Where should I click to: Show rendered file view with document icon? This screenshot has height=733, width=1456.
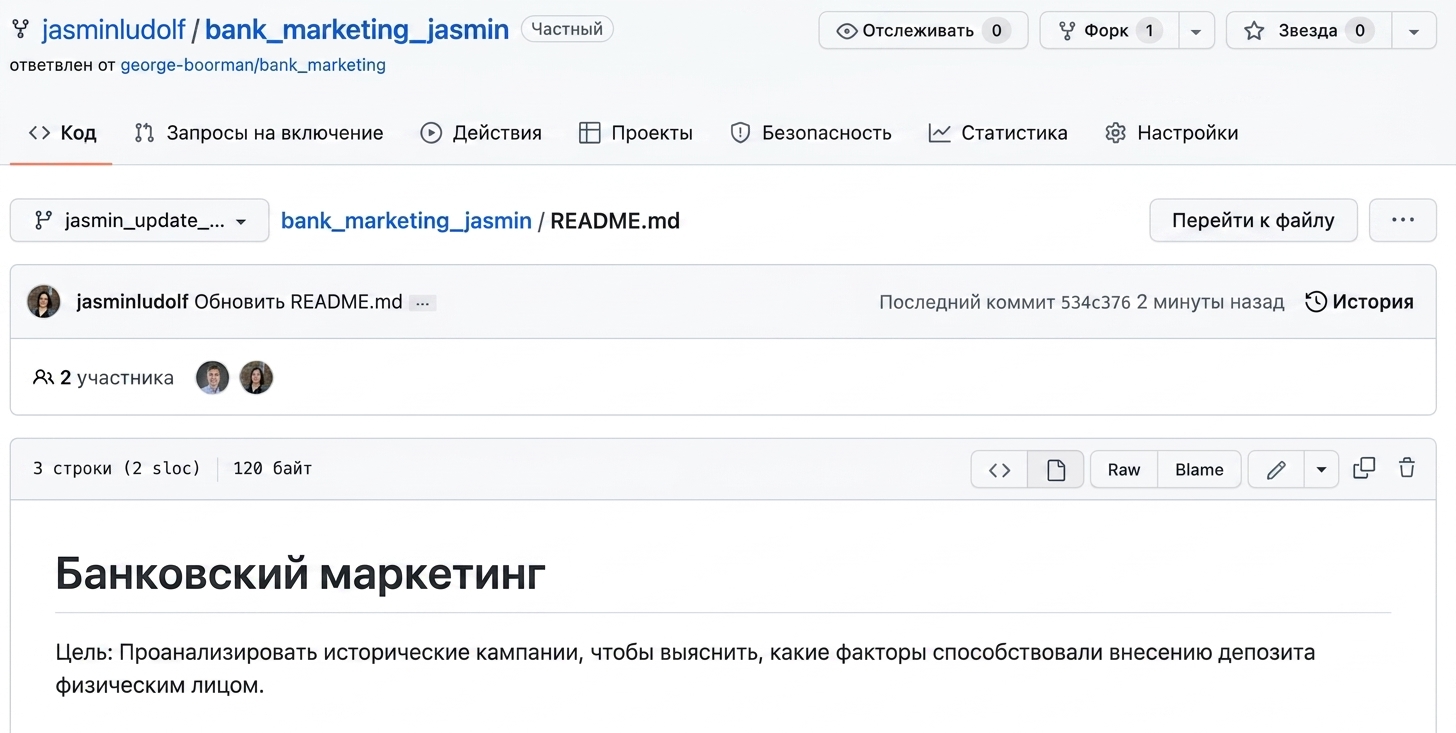click(x=1056, y=470)
